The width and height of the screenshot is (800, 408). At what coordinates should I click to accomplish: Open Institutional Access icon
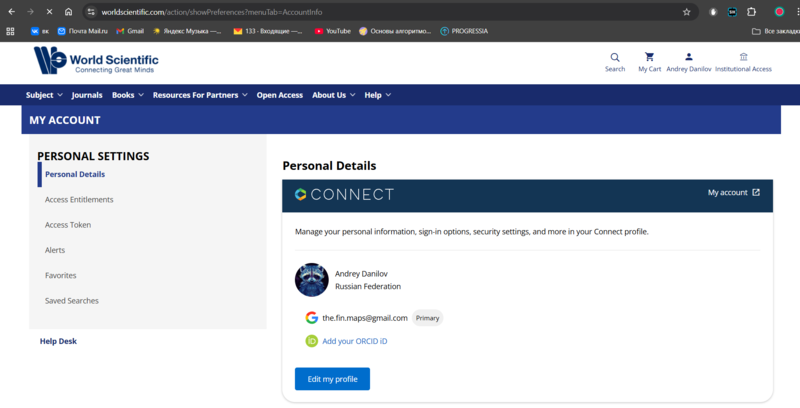(743, 57)
